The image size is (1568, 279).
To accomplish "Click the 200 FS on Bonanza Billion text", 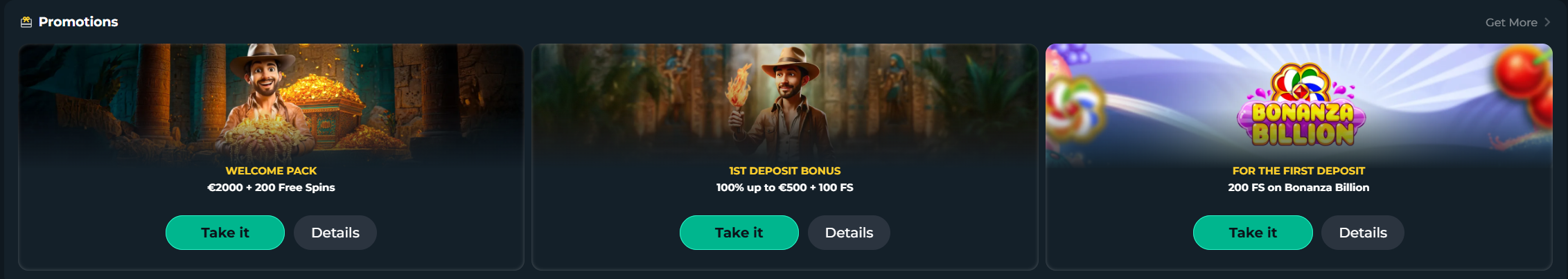I will coord(1298,188).
